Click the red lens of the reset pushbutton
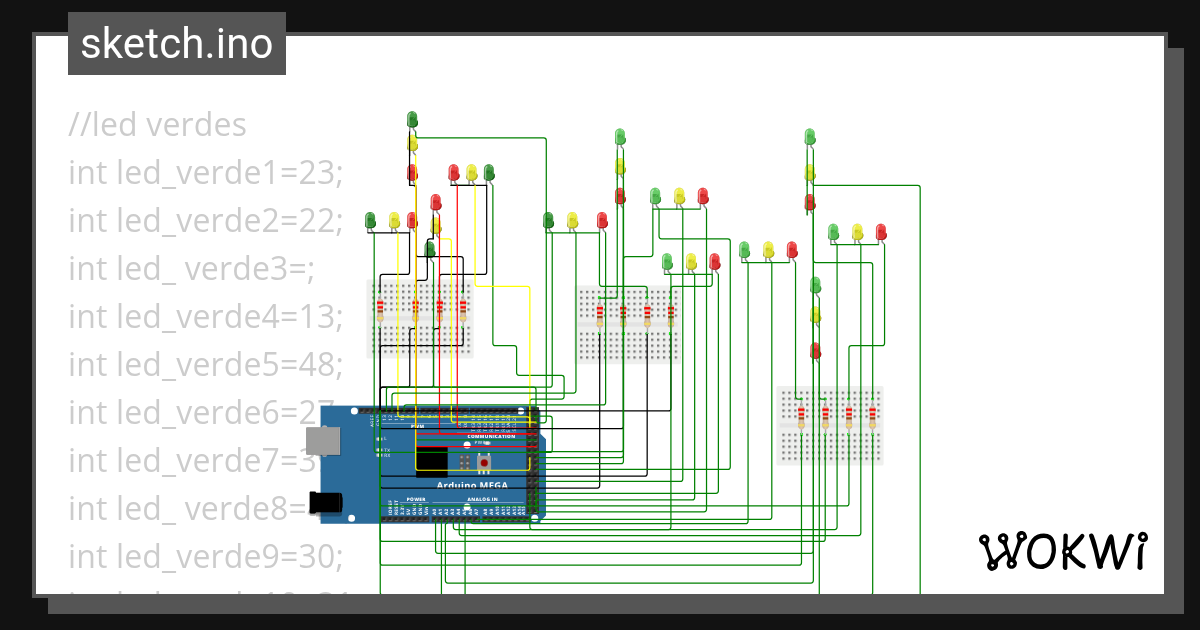 (484, 462)
